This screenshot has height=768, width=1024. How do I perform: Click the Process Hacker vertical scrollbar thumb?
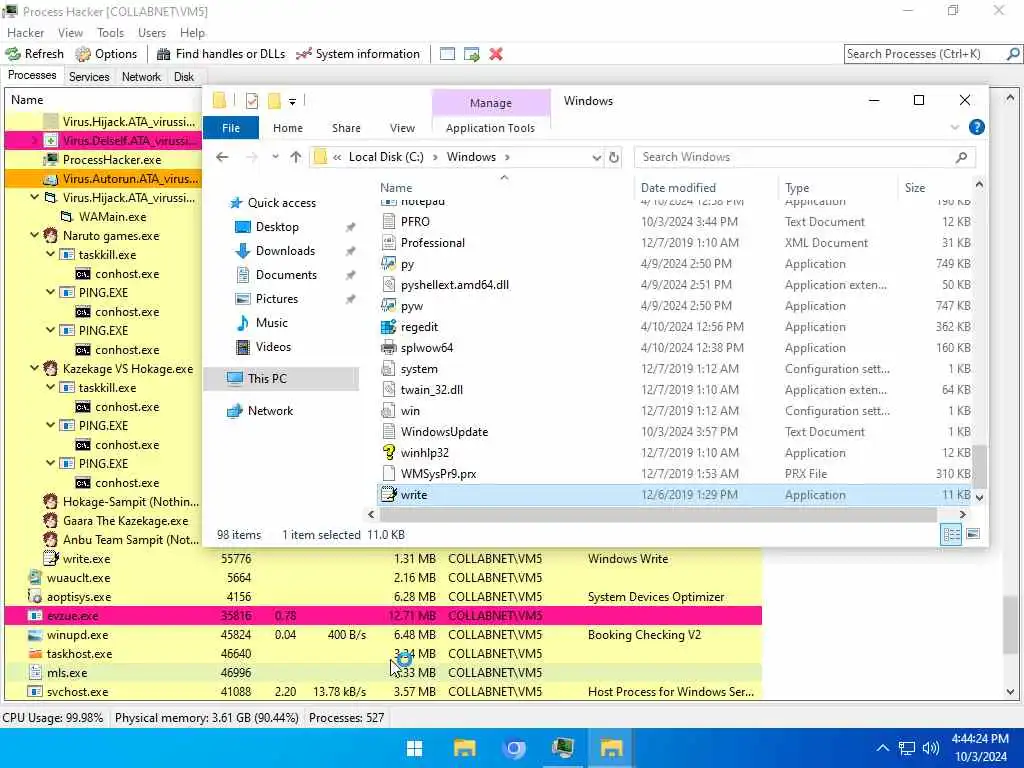pyautogui.click(x=1010, y=624)
